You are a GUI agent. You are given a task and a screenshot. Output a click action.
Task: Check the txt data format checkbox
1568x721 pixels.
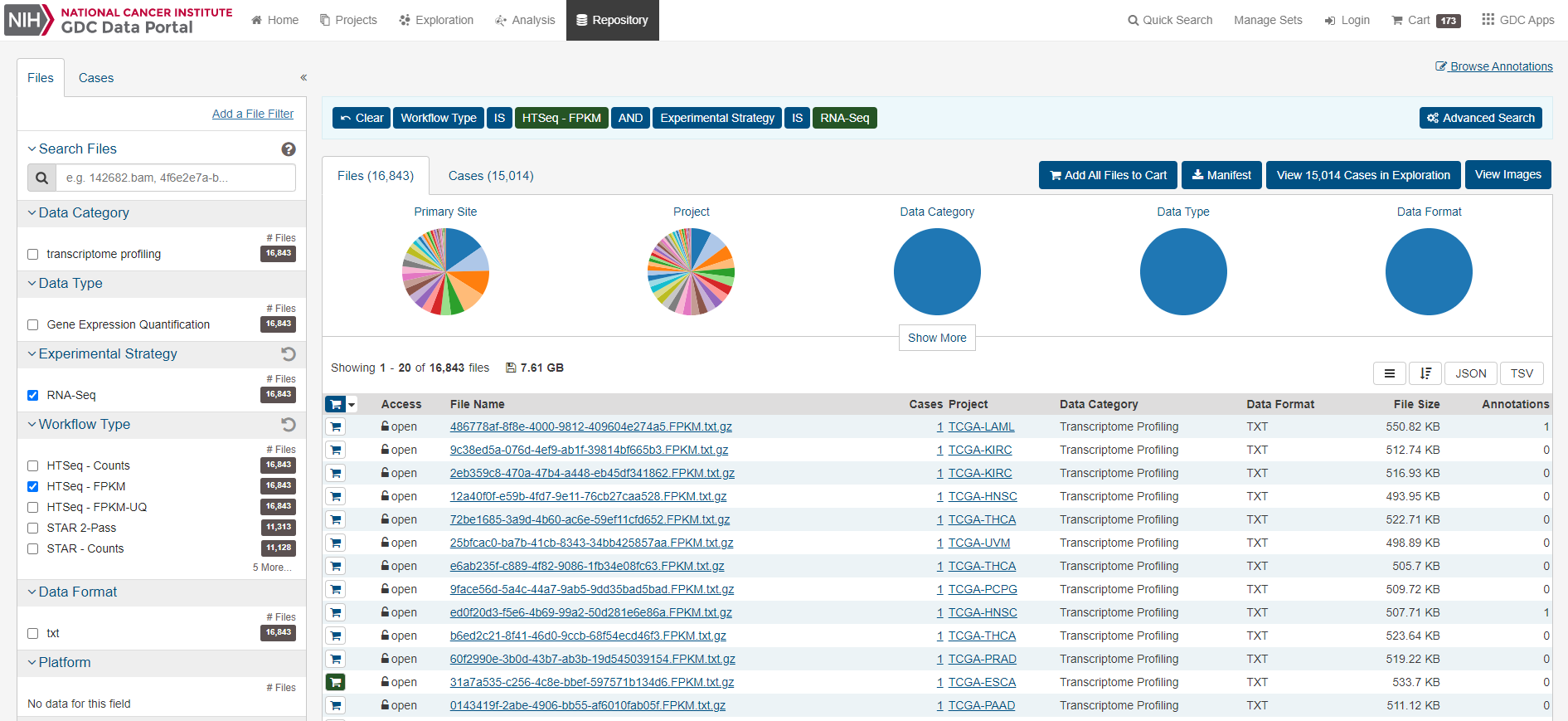[x=33, y=634]
